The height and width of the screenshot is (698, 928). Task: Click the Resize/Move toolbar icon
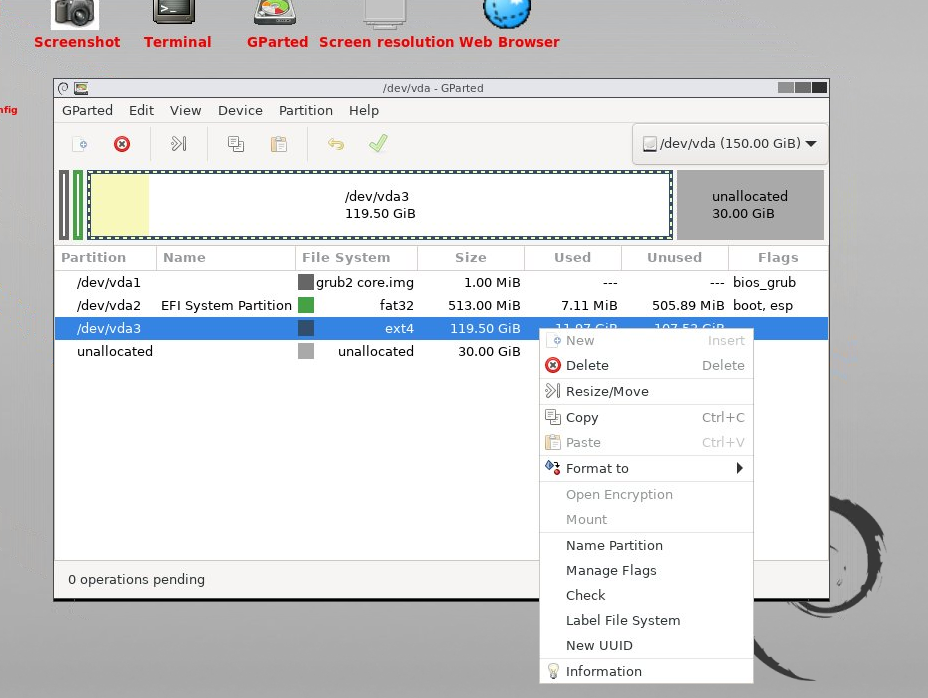click(178, 144)
